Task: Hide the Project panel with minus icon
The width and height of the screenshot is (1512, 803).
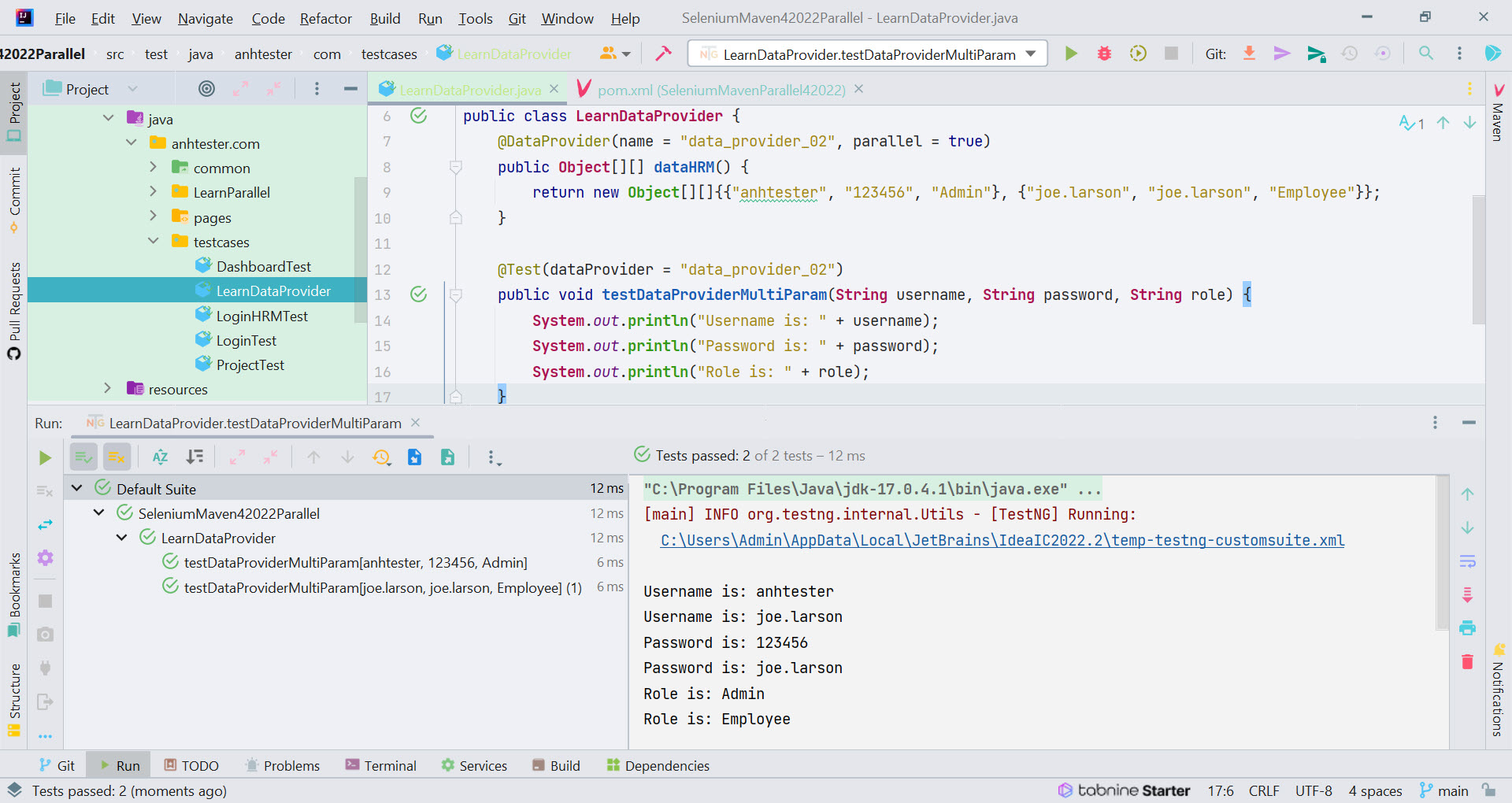Action: (x=350, y=89)
